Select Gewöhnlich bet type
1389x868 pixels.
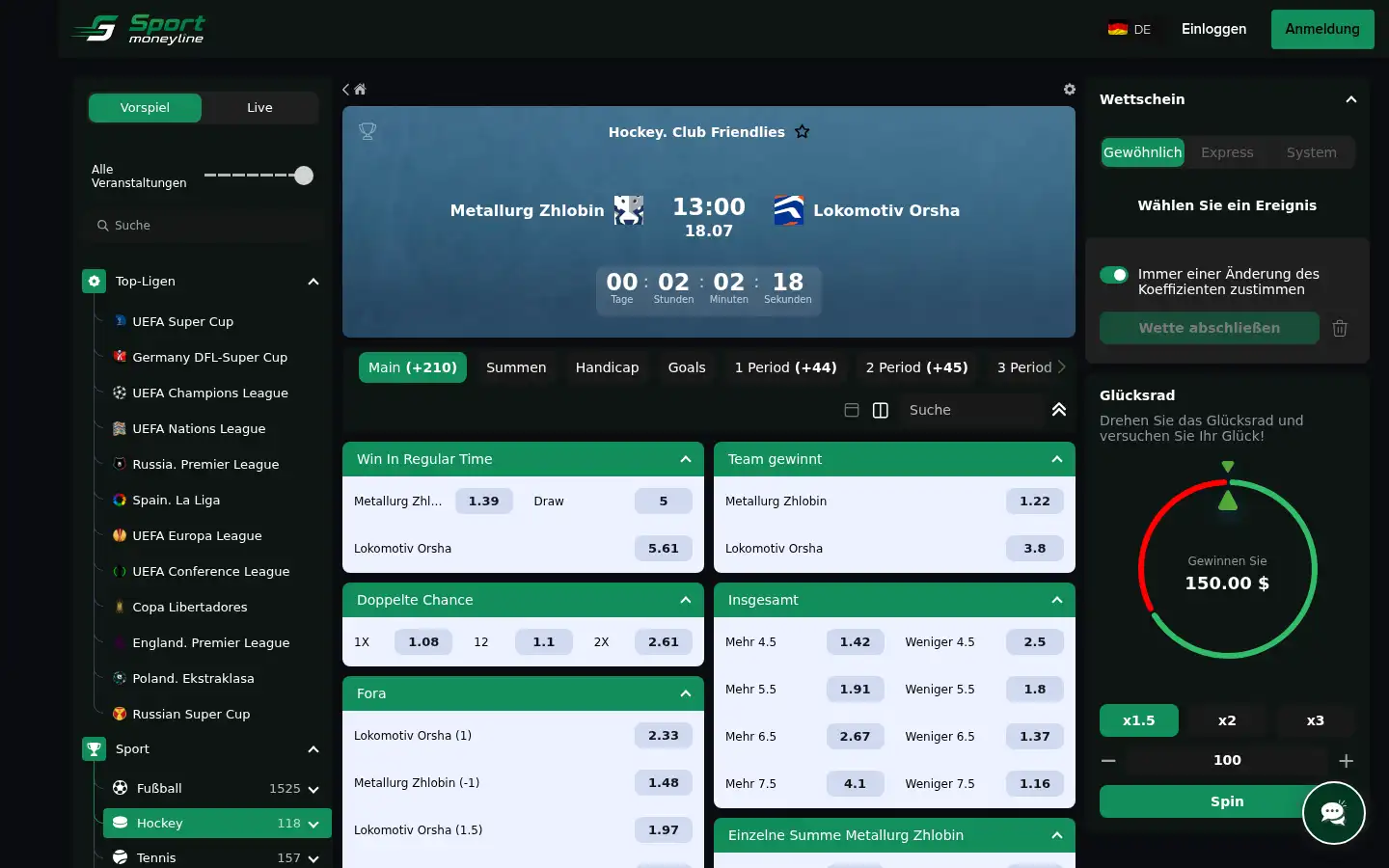point(1142,152)
